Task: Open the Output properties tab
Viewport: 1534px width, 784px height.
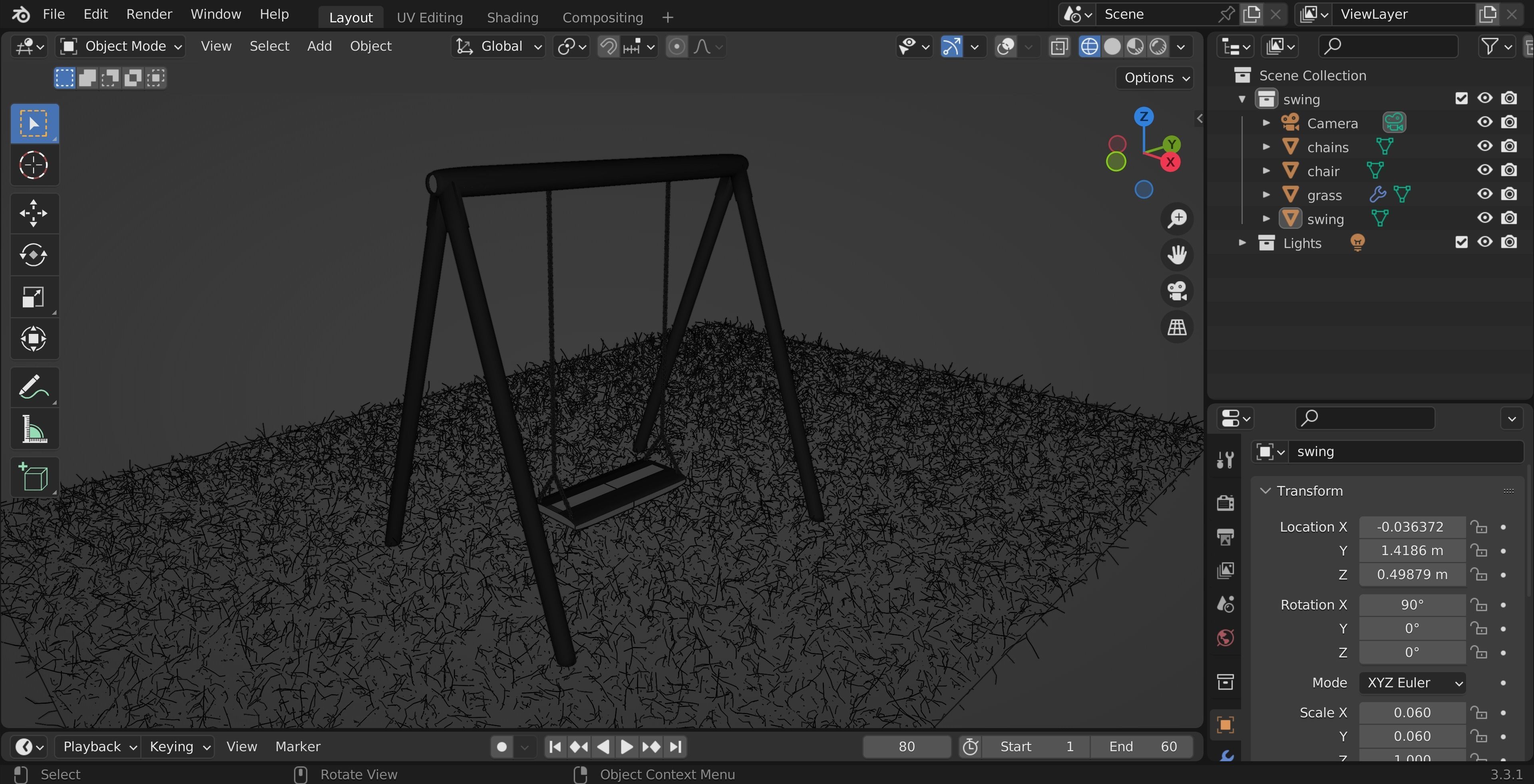Action: tap(1225, 536)
